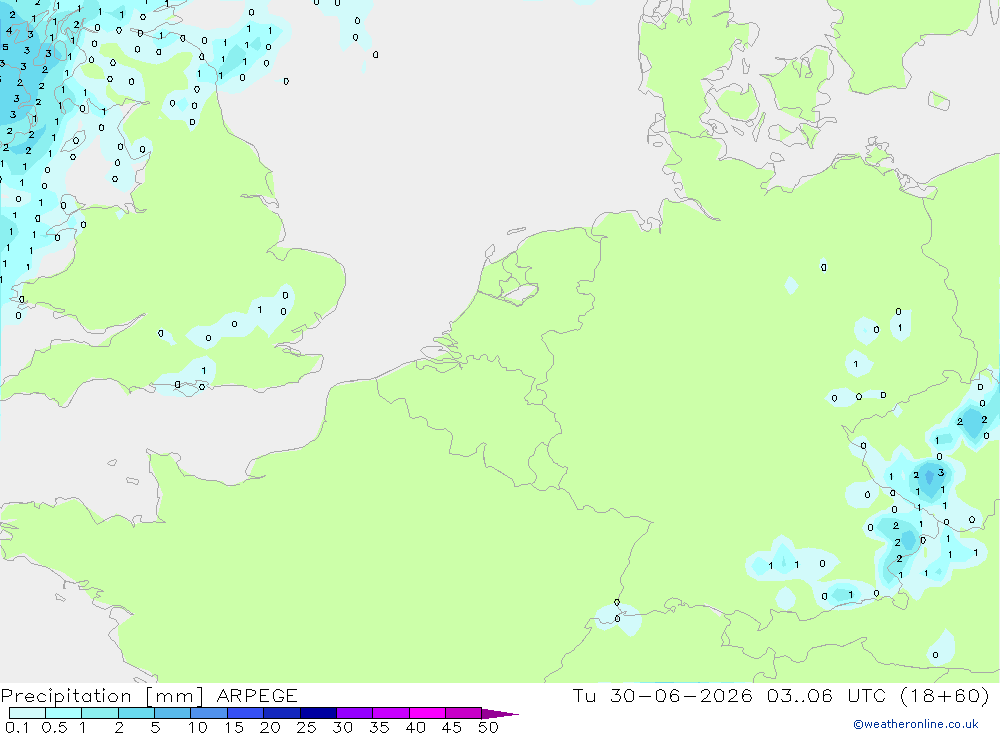This screenshot has height=733, width=1000.
Task: Click legend swatch between 2 and 5
Action: [x=136, y=713]
